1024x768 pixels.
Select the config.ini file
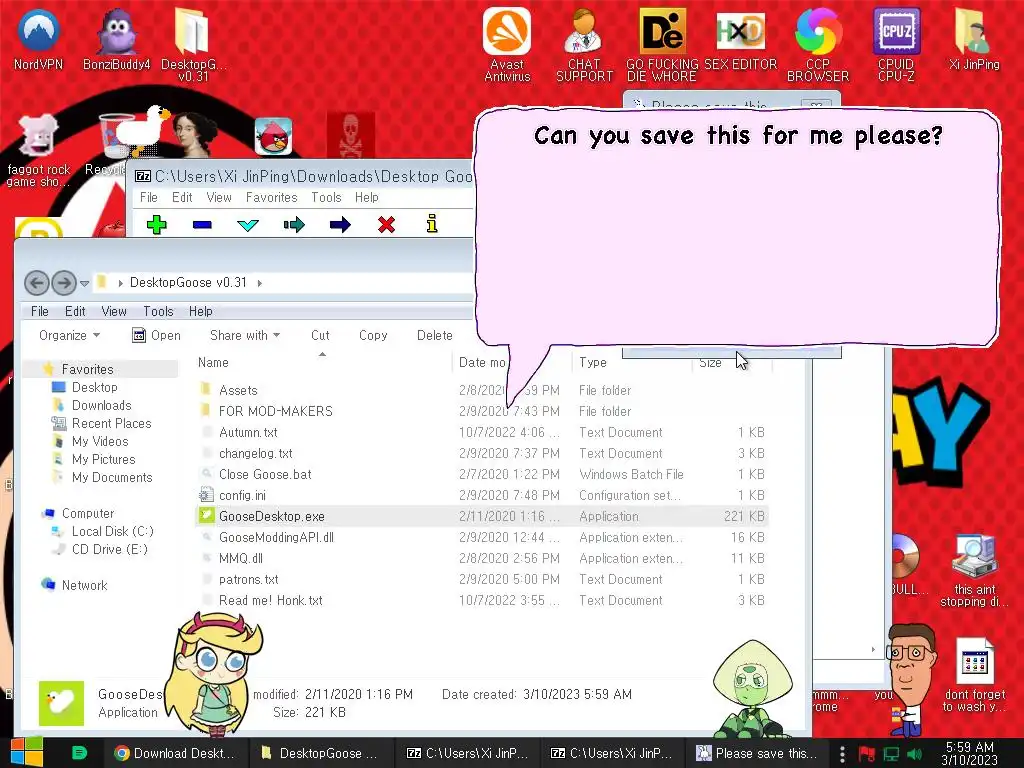pos(481,495)
